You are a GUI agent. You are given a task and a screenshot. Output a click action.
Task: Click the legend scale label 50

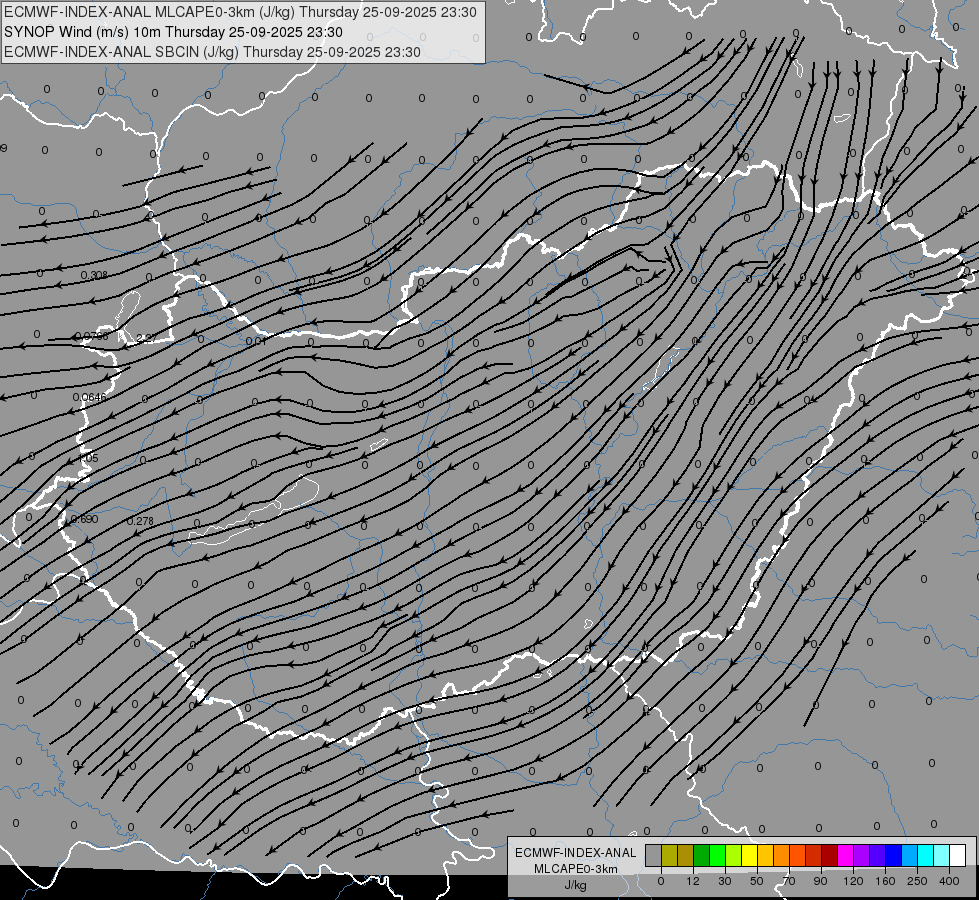coord(757,881)
